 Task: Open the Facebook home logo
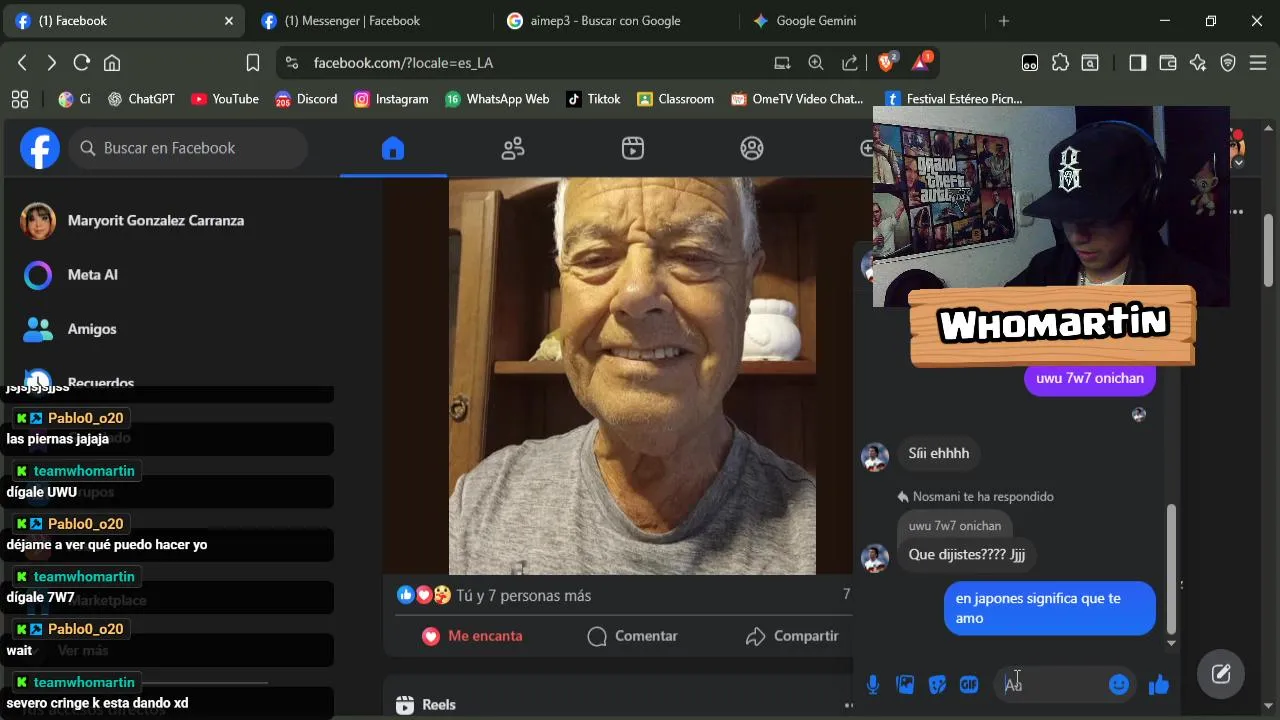[40, 148]
